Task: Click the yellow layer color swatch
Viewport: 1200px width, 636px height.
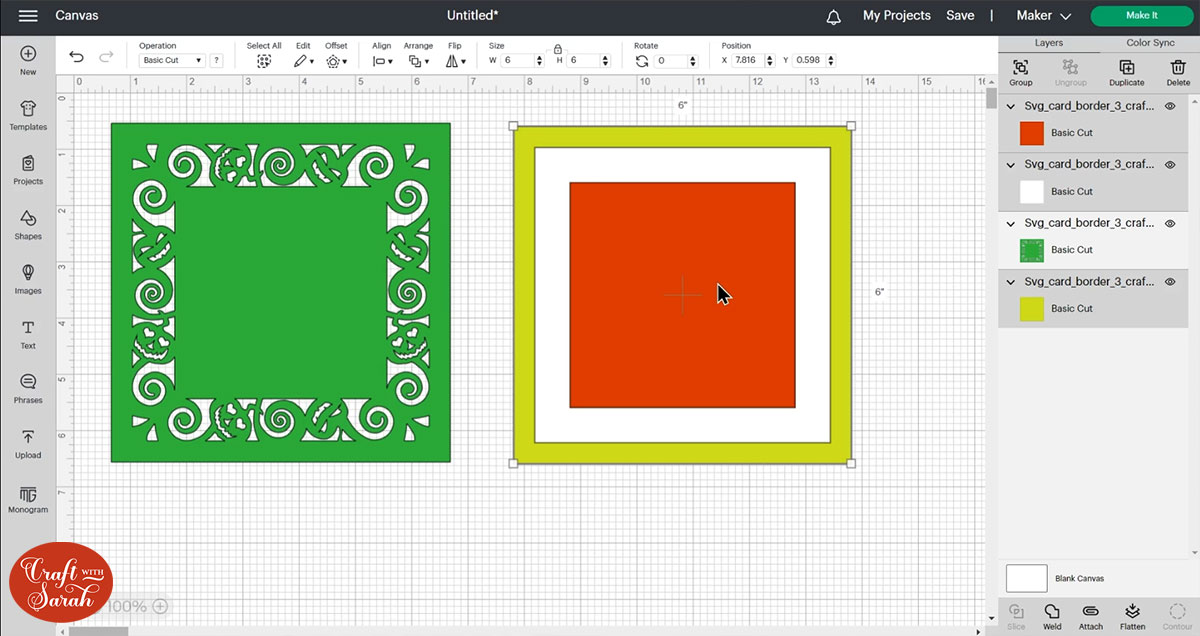Action: [1031, 309]
